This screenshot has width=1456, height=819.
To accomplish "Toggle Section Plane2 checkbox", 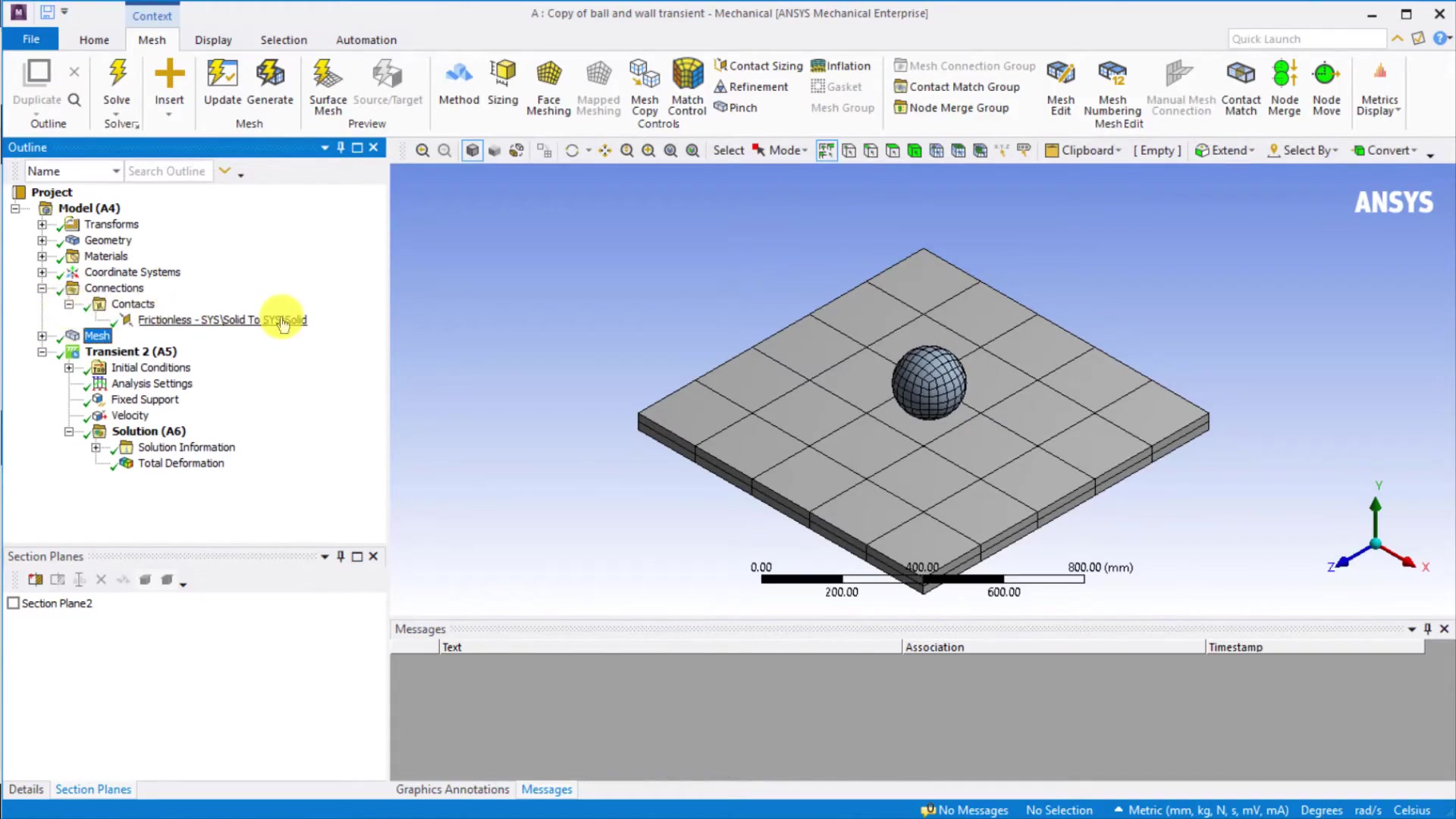I will click(14, 603).
